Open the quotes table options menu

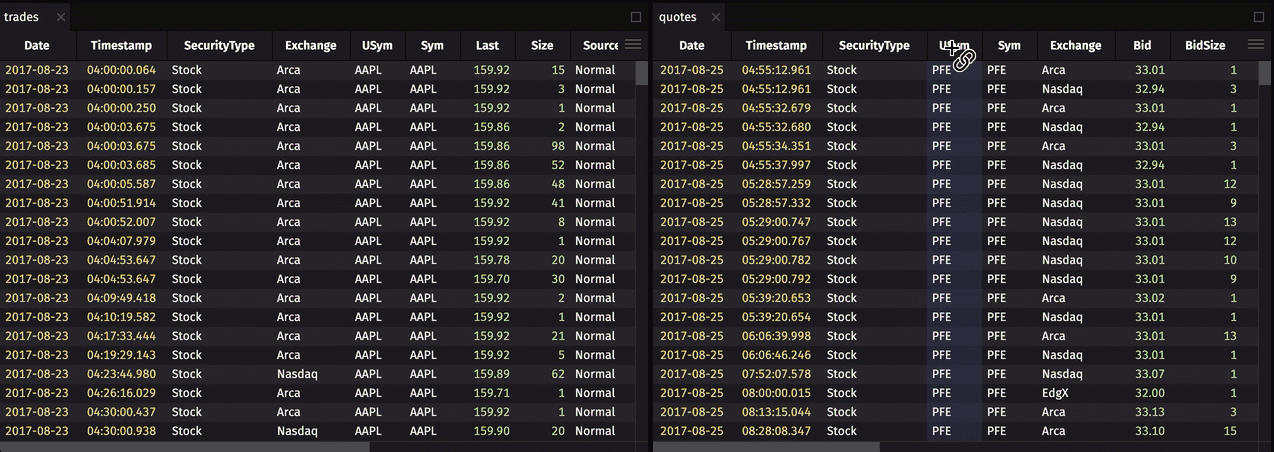pyautogui.click(x=1256, y=45)
